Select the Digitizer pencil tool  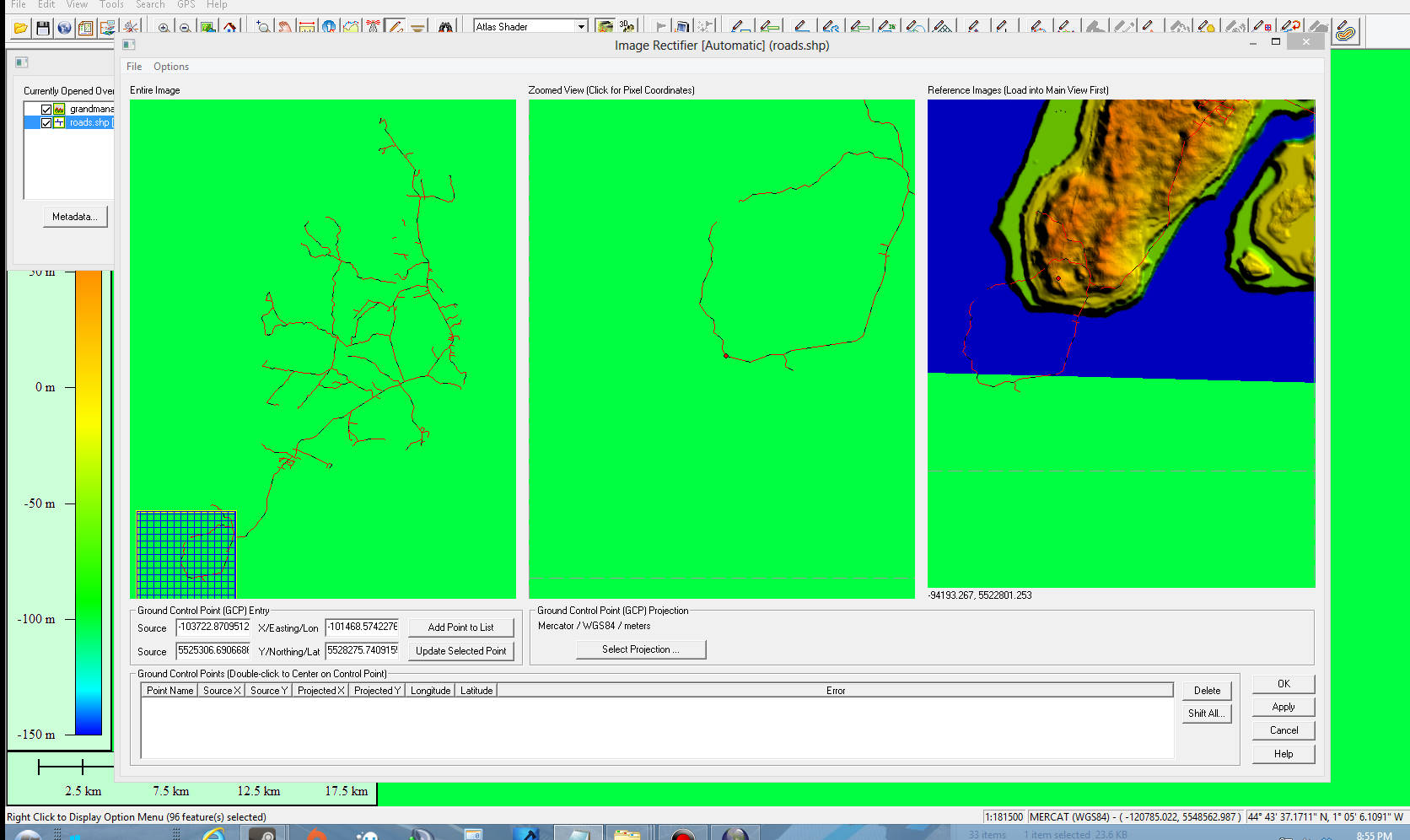[394, 28]
